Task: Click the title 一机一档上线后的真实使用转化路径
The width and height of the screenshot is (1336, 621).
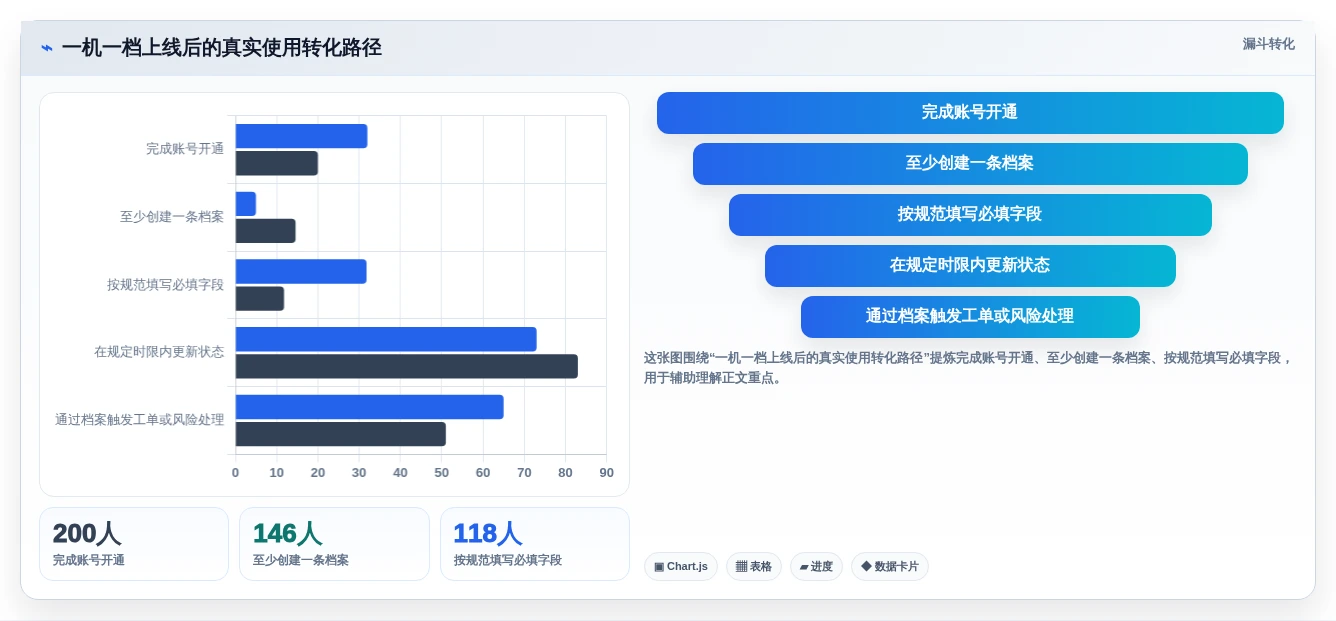Action: (221, 47)
